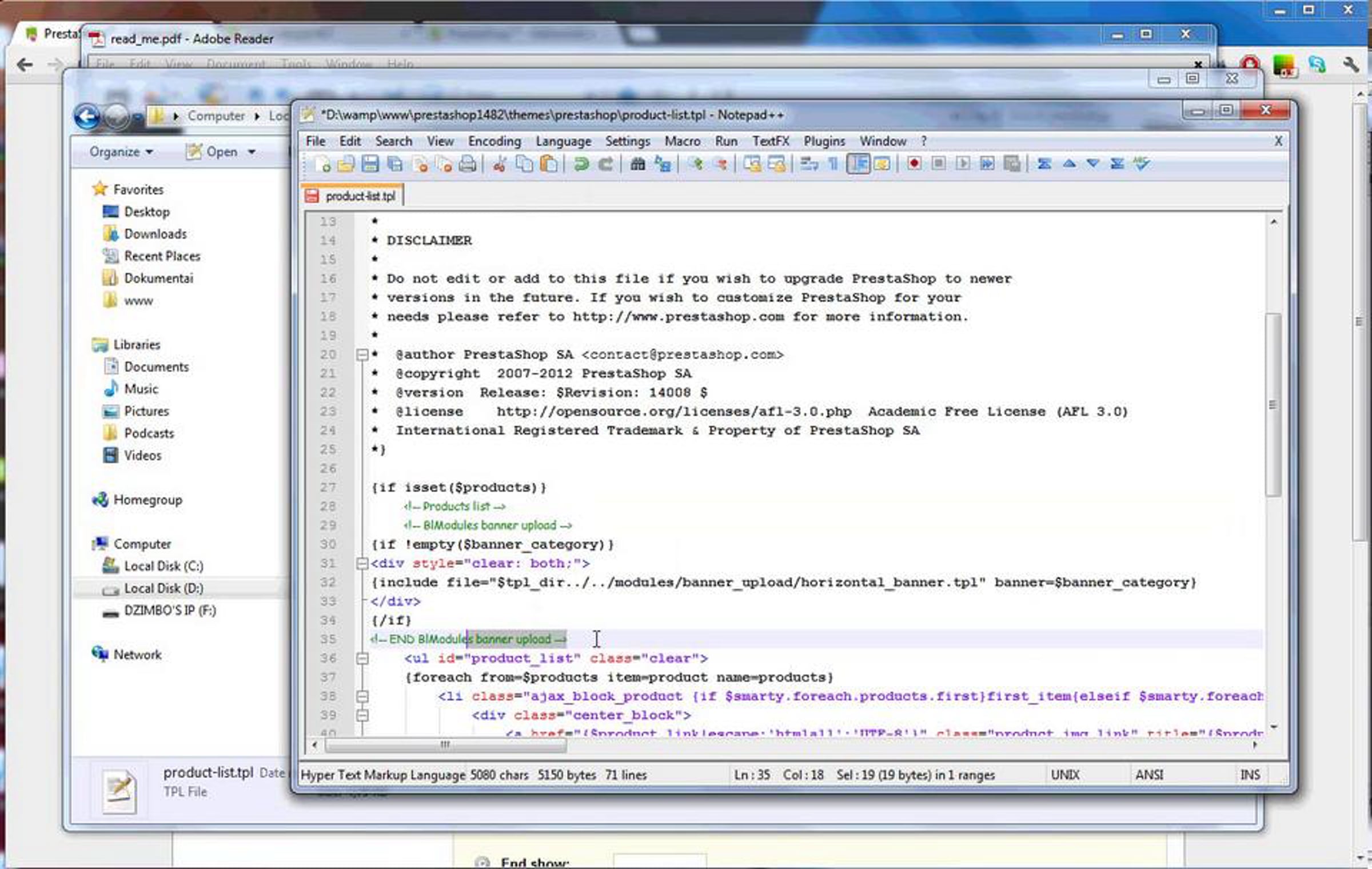
Task: Click the editor's scroll down arrow
Action: coord(1274,727)
